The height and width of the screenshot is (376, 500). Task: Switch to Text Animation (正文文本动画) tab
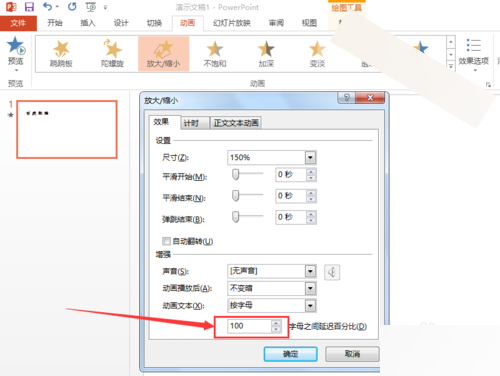(236, 123)
